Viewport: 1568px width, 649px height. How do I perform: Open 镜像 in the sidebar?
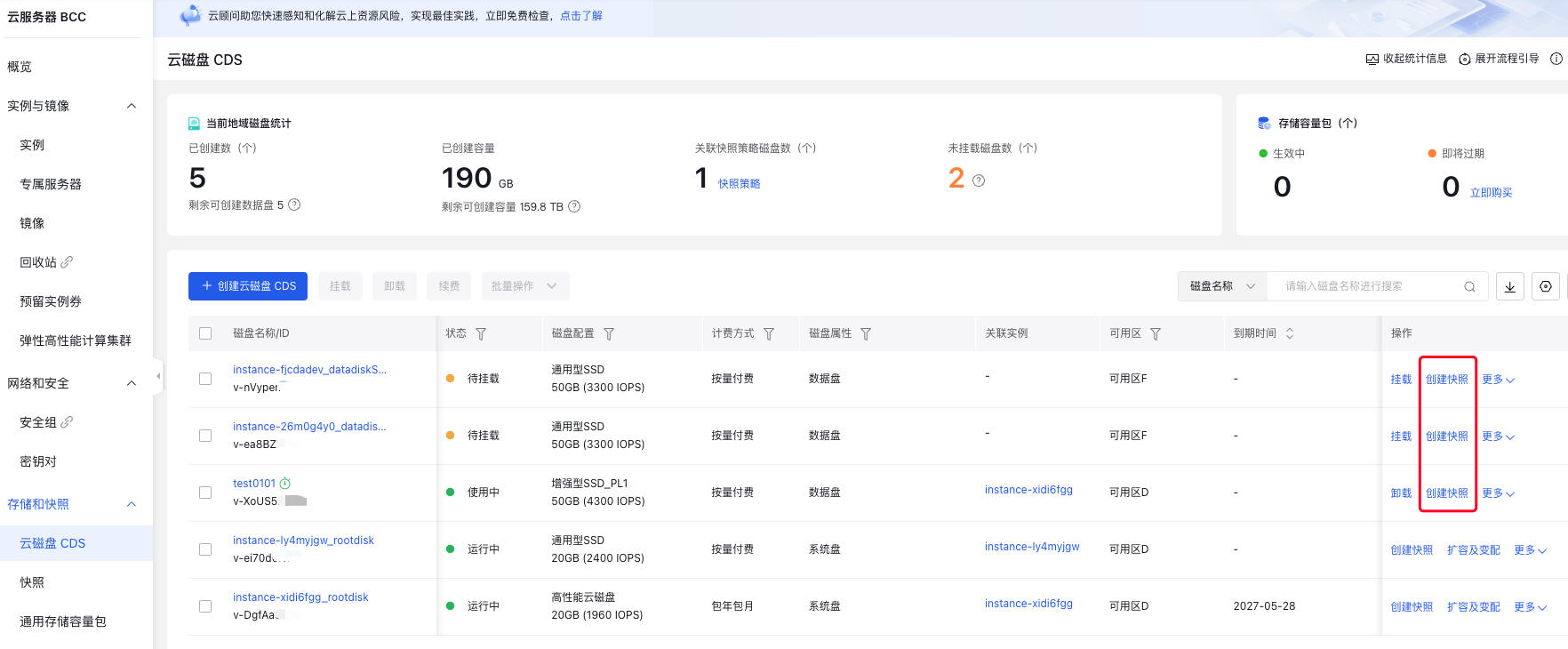32,223
